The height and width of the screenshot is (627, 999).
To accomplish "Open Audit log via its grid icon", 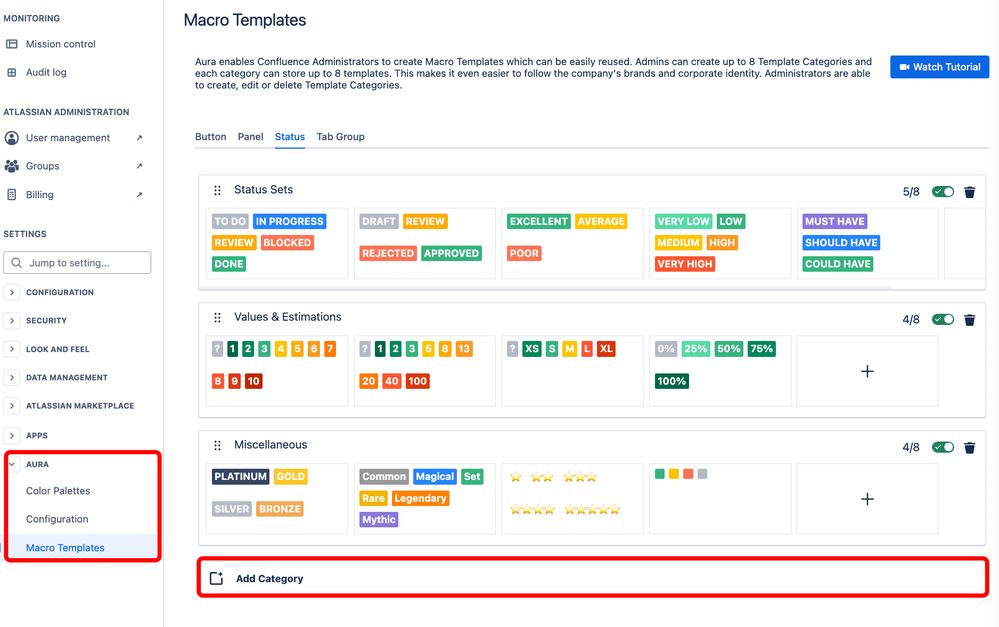I will 13,71.
